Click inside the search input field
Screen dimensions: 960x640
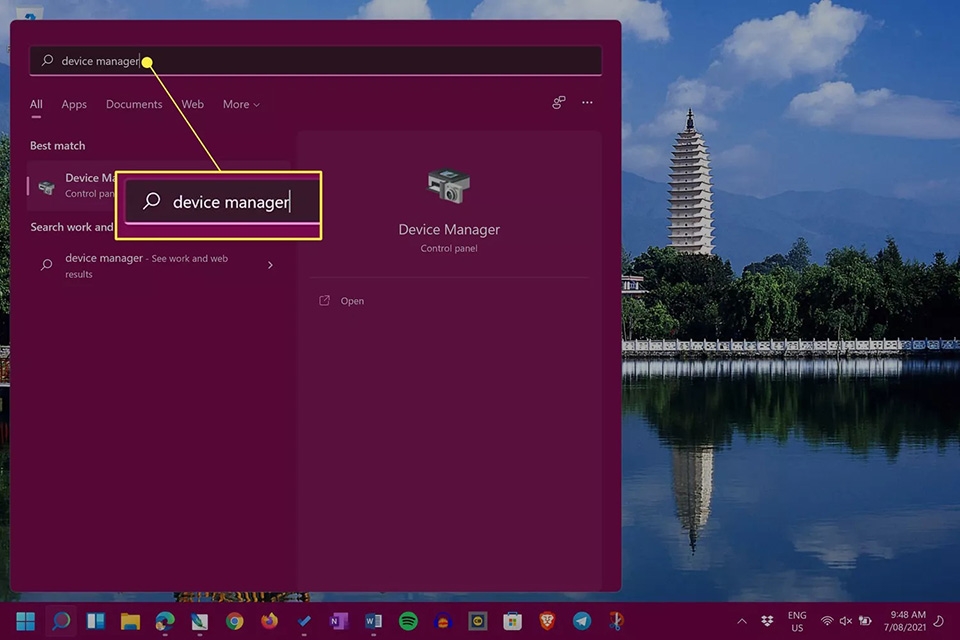300,61
